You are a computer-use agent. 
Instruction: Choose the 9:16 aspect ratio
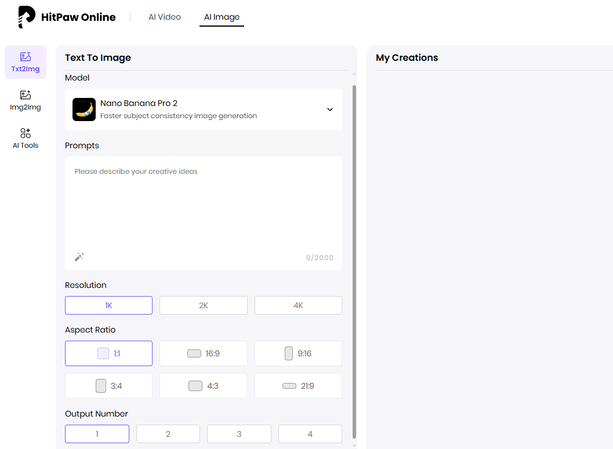[298, 353]
